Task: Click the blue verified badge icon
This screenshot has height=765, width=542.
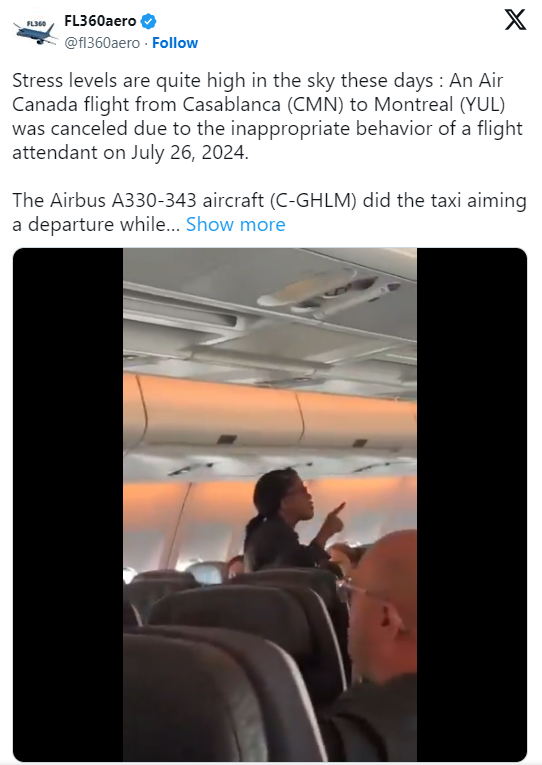Action: pyautogui.click(x=148, y=21)
